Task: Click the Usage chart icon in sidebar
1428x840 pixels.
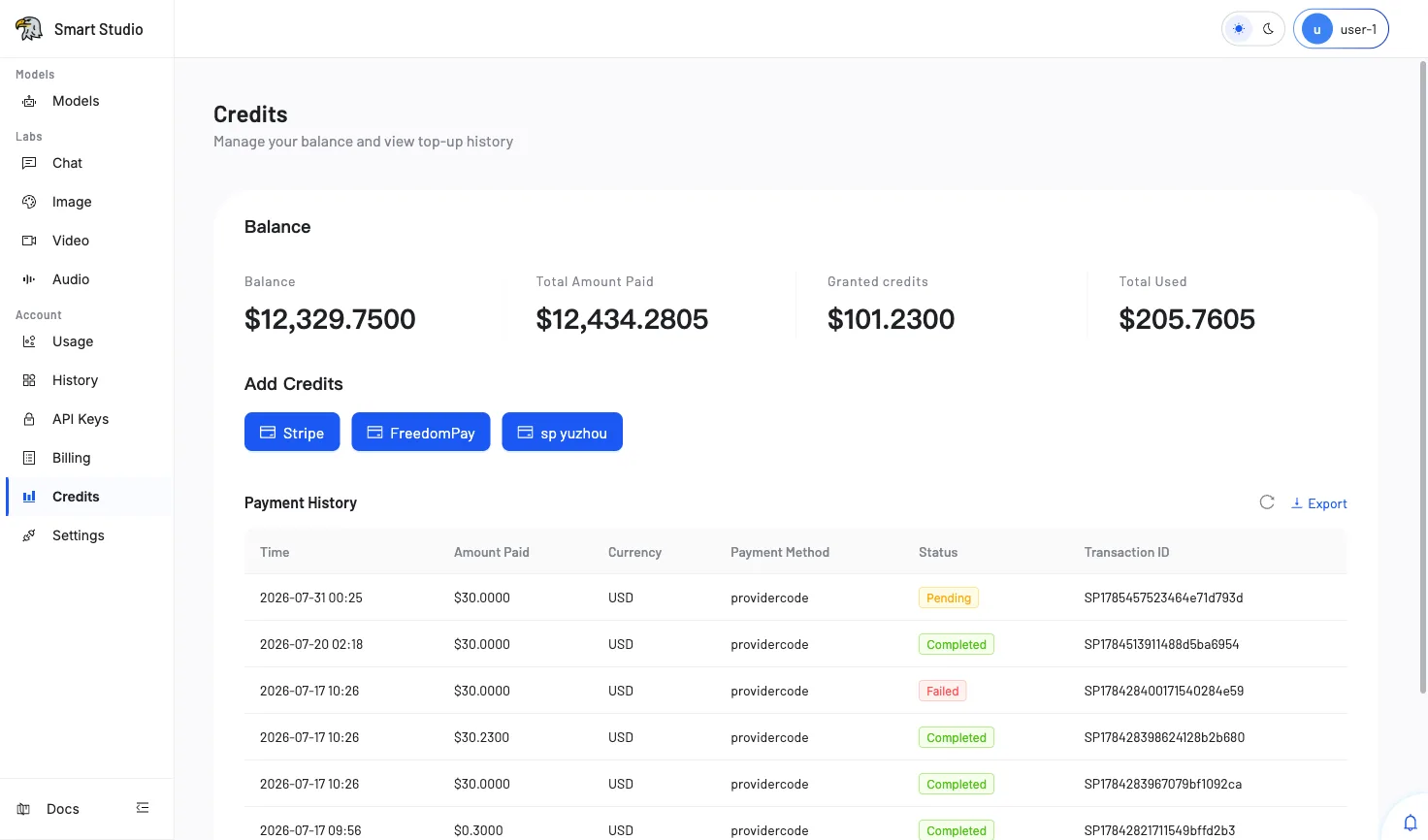Action: pos(29,341)
